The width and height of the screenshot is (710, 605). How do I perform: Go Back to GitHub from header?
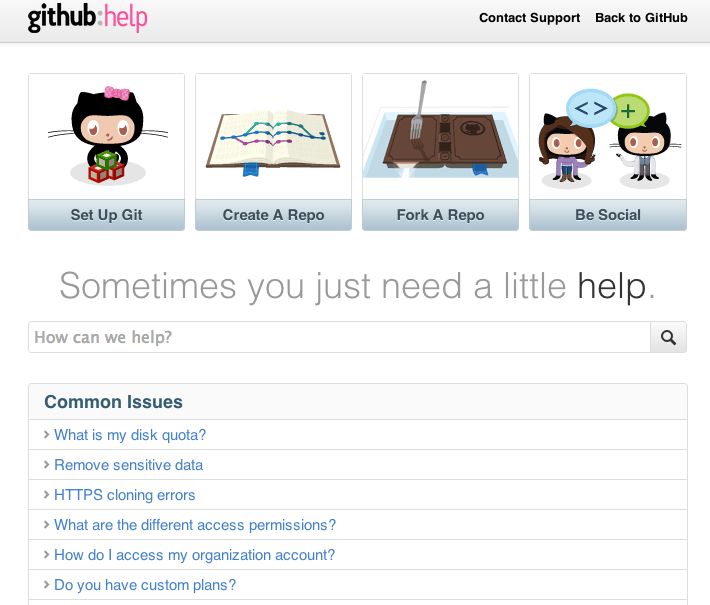641,18
